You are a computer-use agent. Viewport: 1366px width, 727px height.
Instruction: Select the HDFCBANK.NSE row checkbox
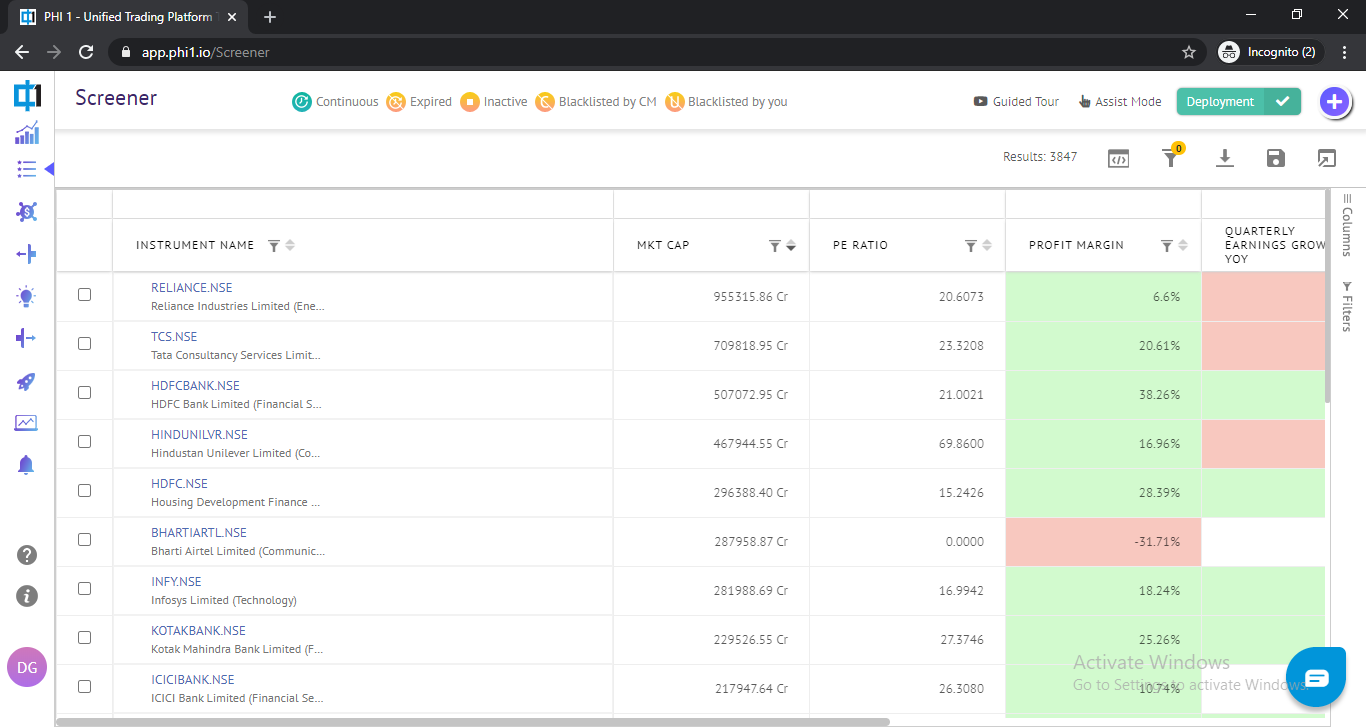click(84, 393)
